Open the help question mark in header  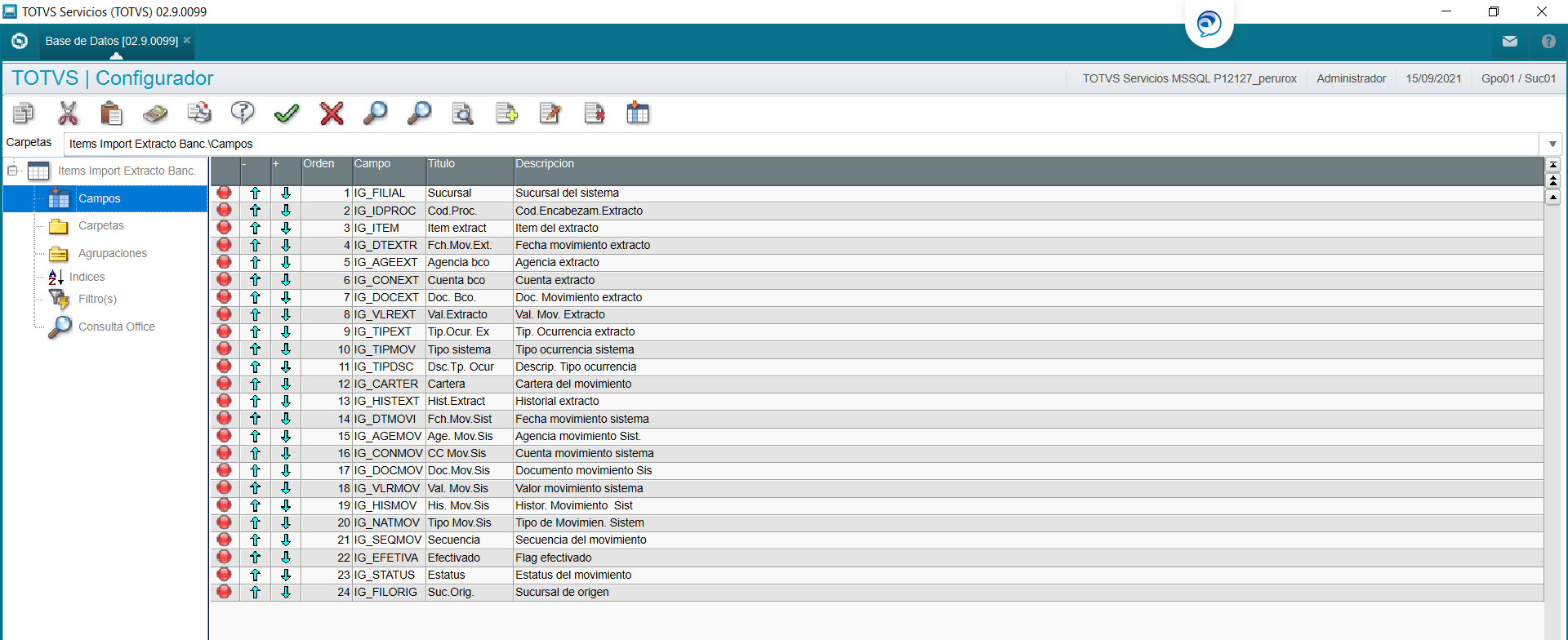[1548, 41]
